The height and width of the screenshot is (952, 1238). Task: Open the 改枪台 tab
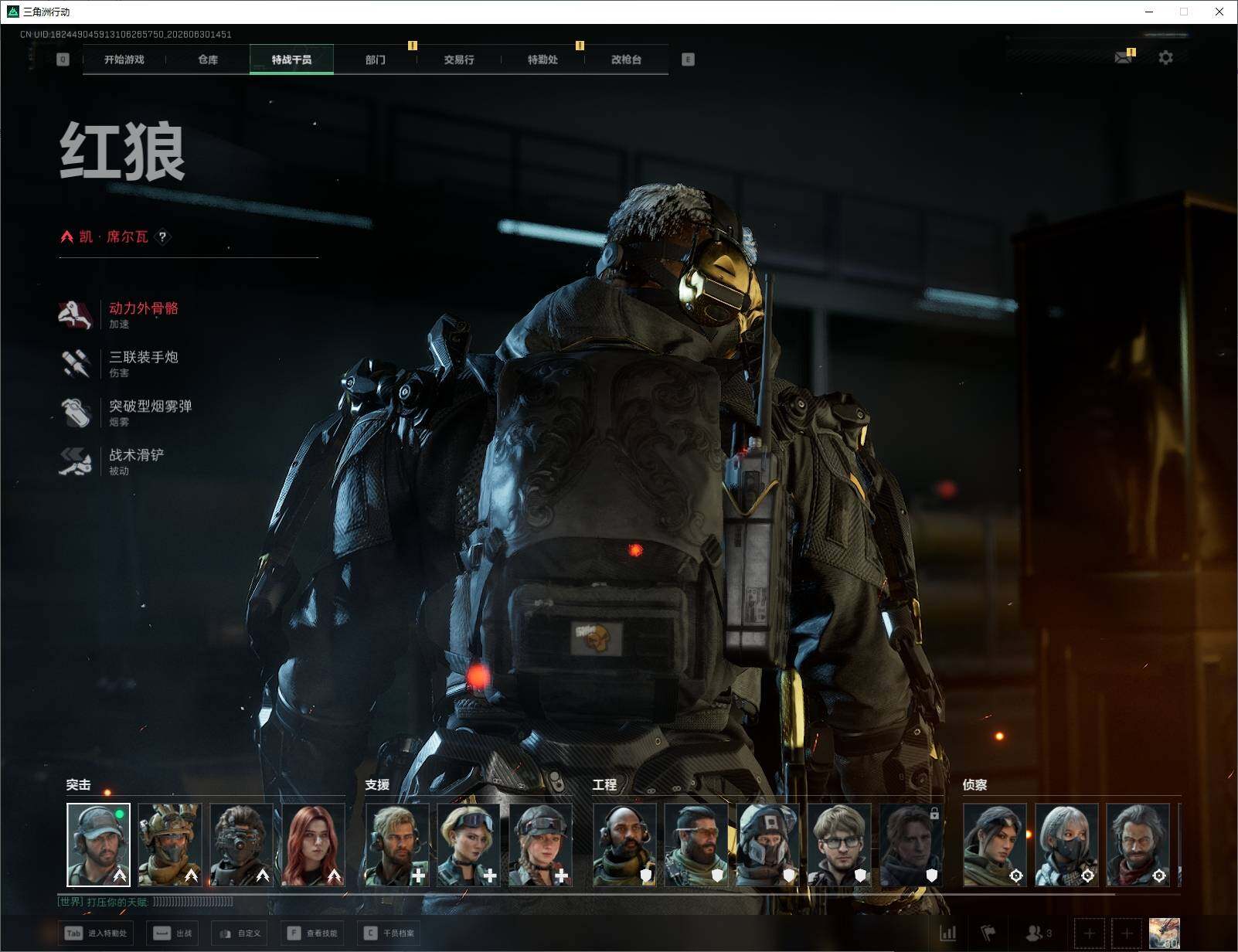click(x=626, y=59)
